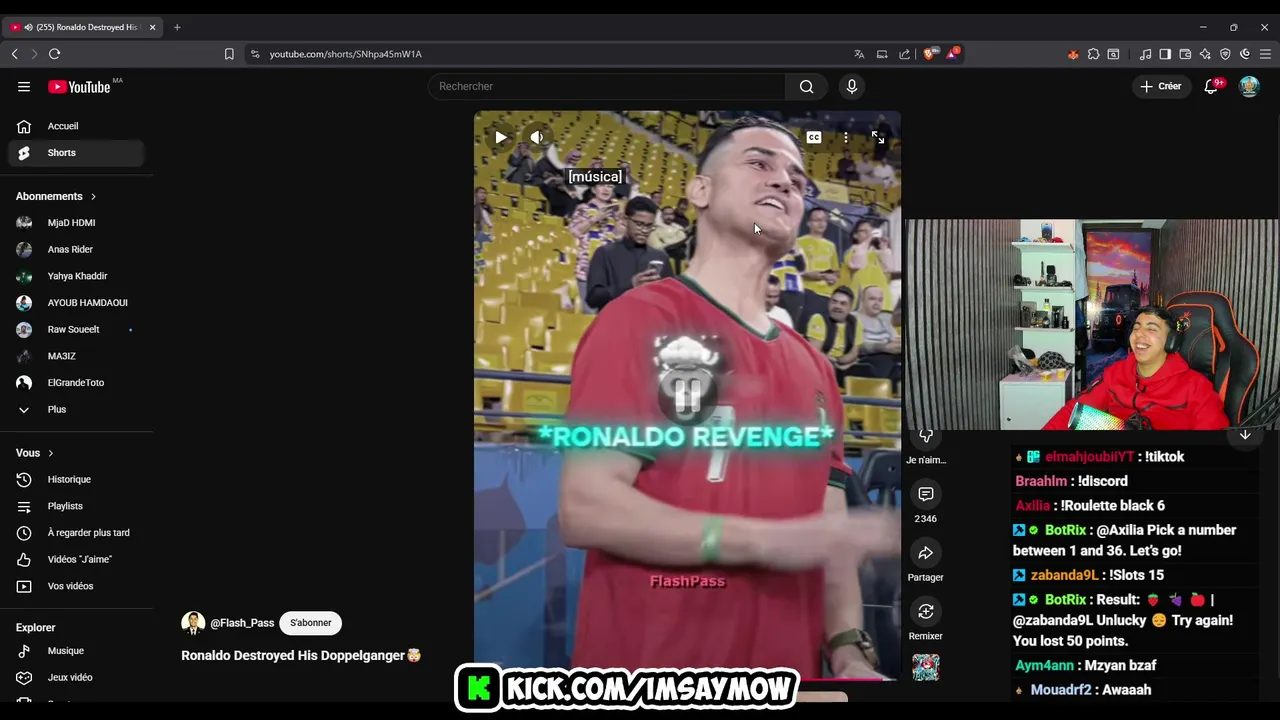Viewport: 1280px width, 720px height.
Task: Open the Leo AI sparkle icon
Action: tap(1205, 54)
